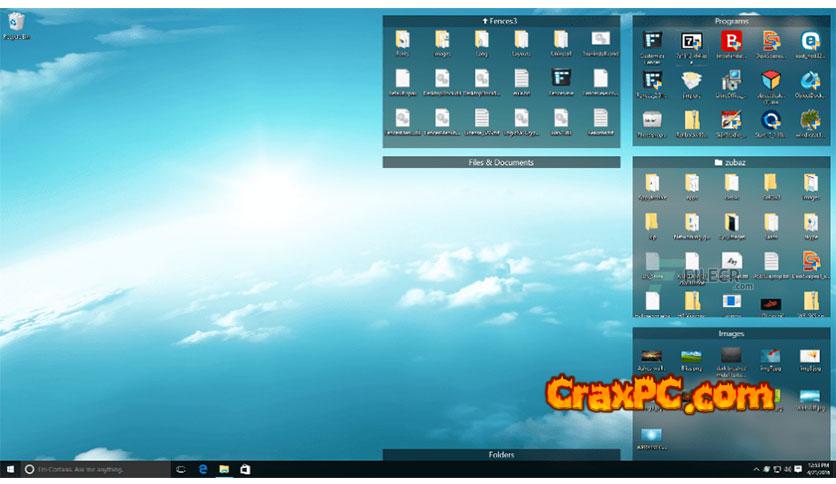Expand the rolled-up Files & Documents fence
Viewport: 836px width, 484px height.
click(x=501, y=162)
